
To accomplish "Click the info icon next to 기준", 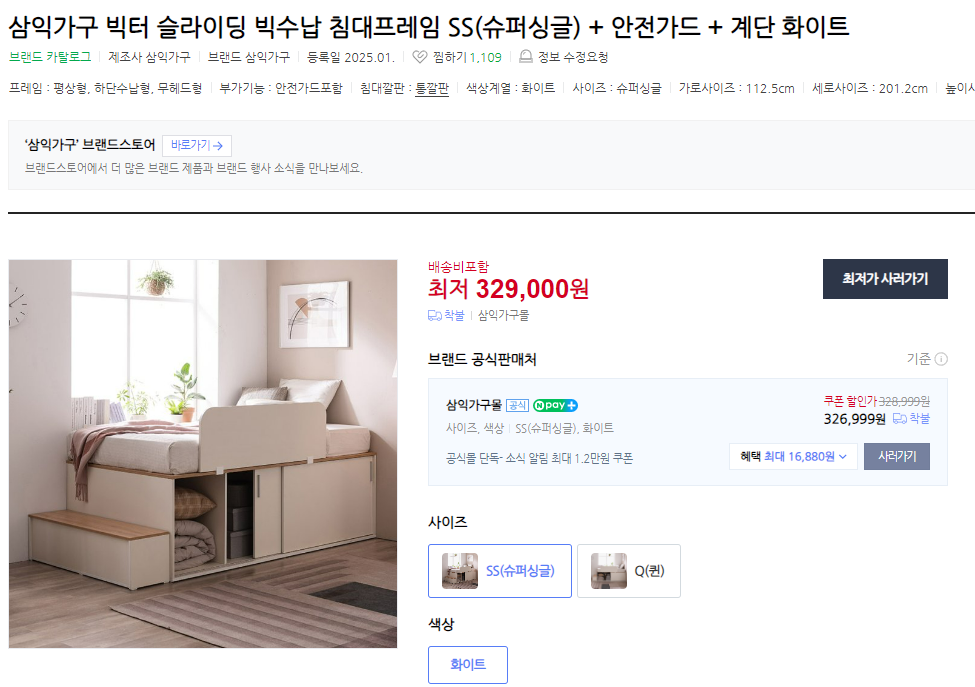I will click(x=941, y=359).
